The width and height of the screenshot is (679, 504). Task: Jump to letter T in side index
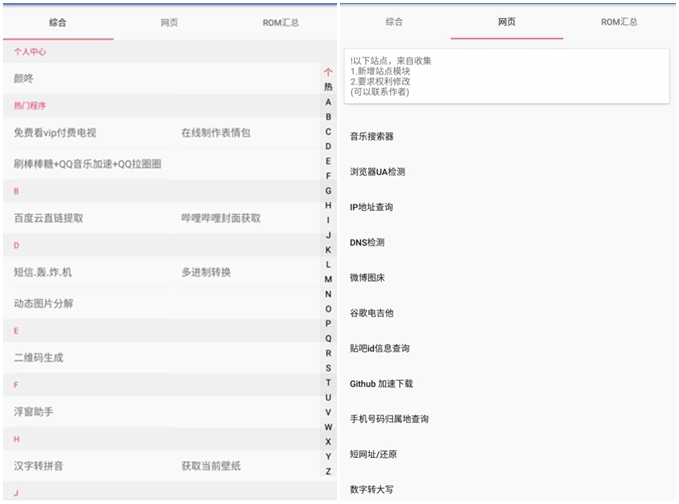pyautogui.click(x=328, y=382)
